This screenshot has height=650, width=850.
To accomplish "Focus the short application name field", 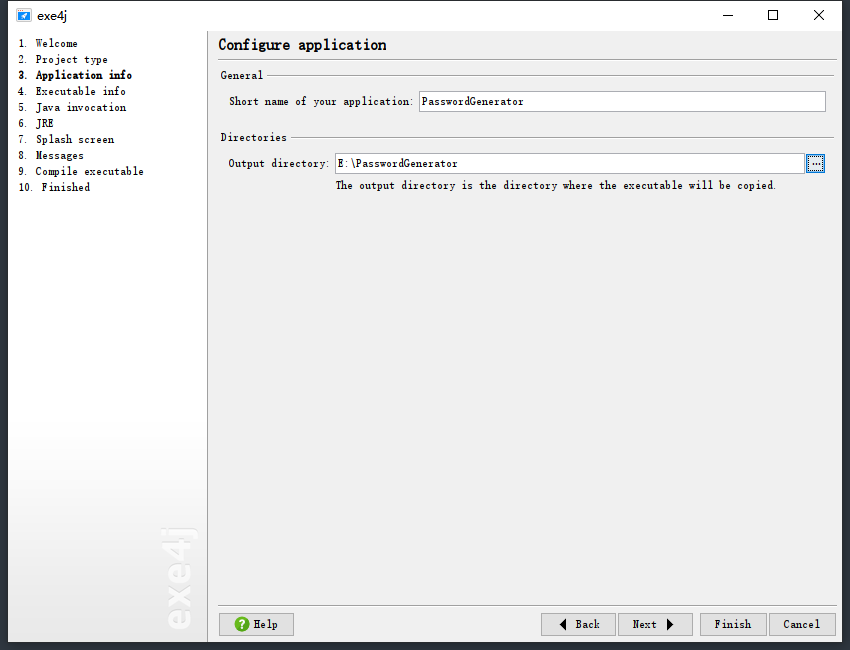I will click(622, 101).
